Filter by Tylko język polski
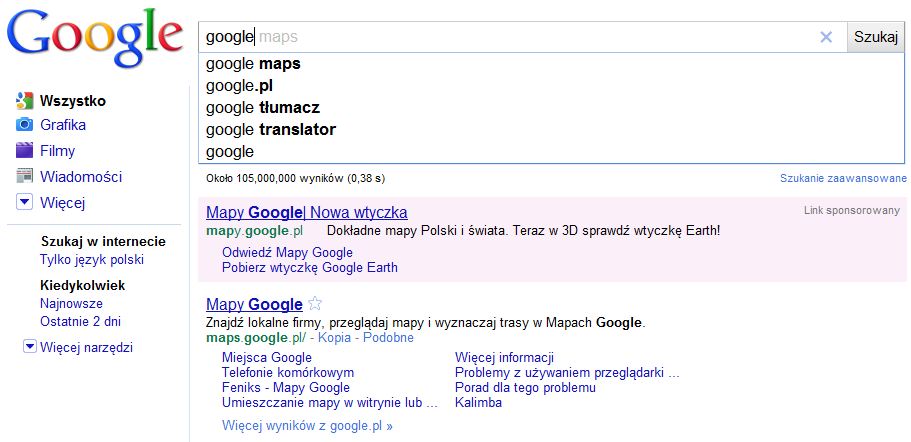Screen dimensions: 911x442 click(x=92, y=260)
